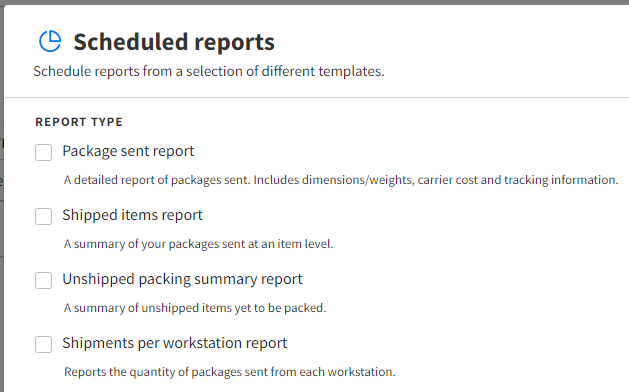Click the package dimensions/weights description text

[x=341, y=180]
